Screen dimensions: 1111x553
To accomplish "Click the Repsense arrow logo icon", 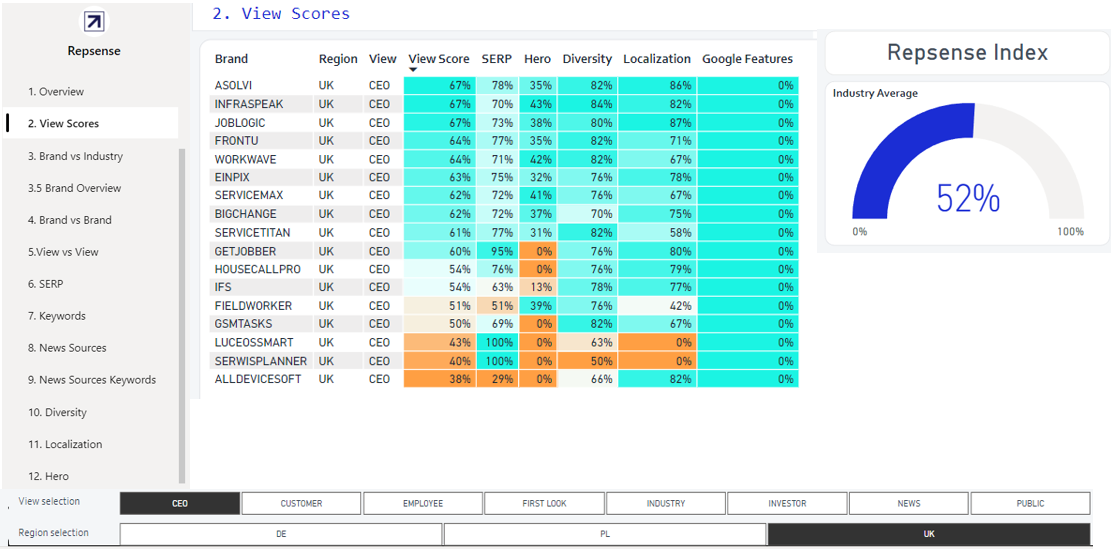I will 94,21.
